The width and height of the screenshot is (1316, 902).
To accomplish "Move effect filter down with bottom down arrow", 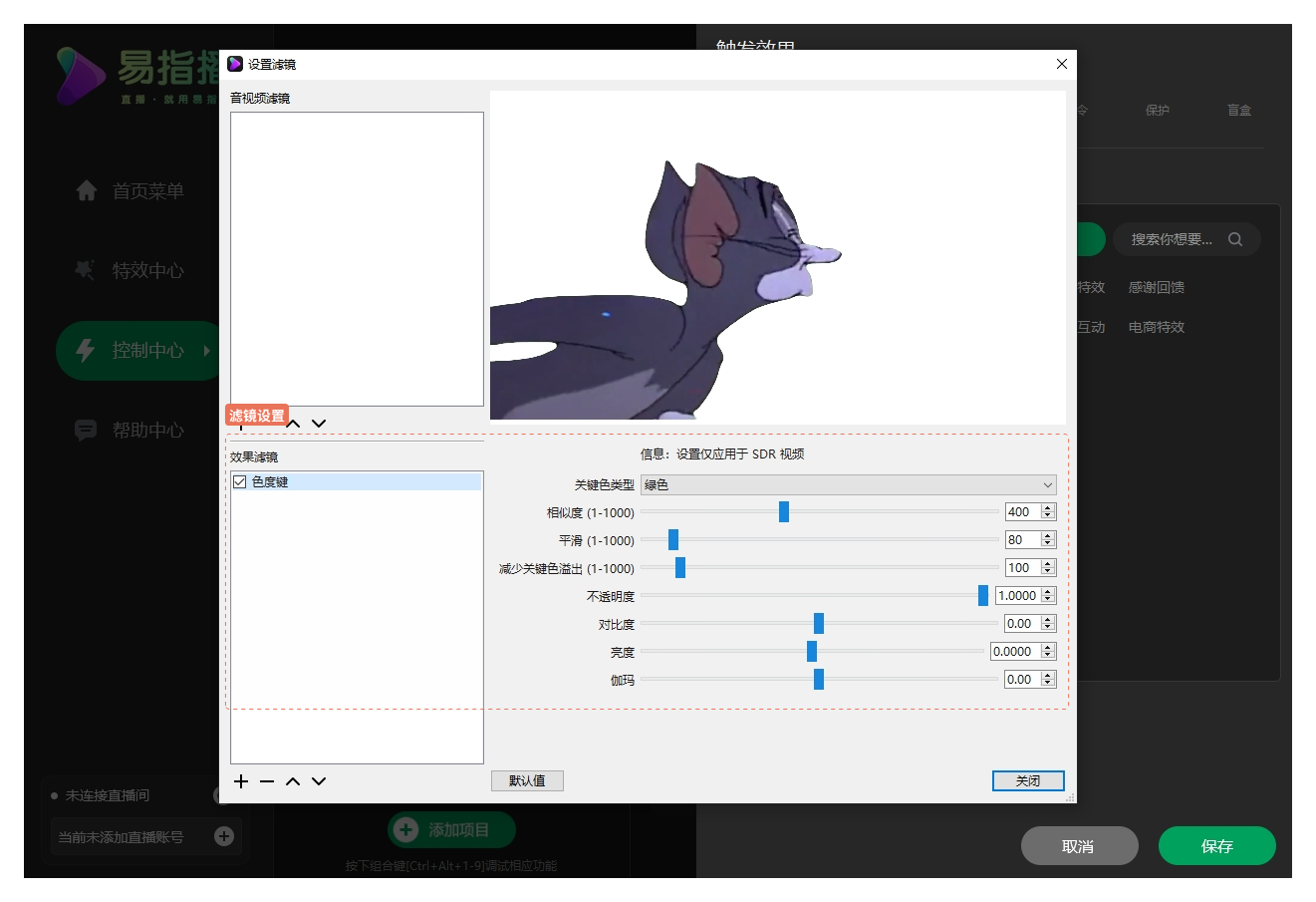I will [x=319, y=781].
